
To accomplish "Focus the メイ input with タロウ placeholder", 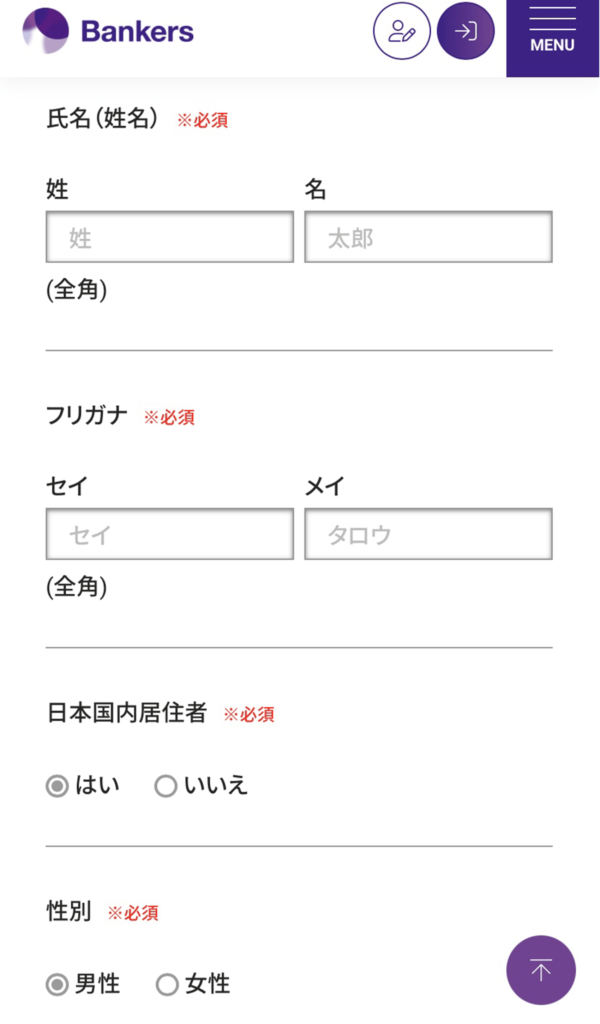I will 428,534.
